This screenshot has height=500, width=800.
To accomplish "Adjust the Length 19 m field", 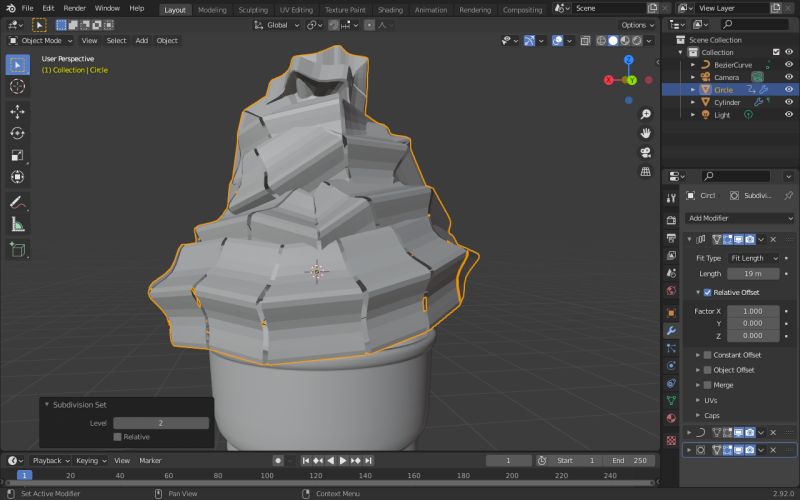I will point(753,274).
